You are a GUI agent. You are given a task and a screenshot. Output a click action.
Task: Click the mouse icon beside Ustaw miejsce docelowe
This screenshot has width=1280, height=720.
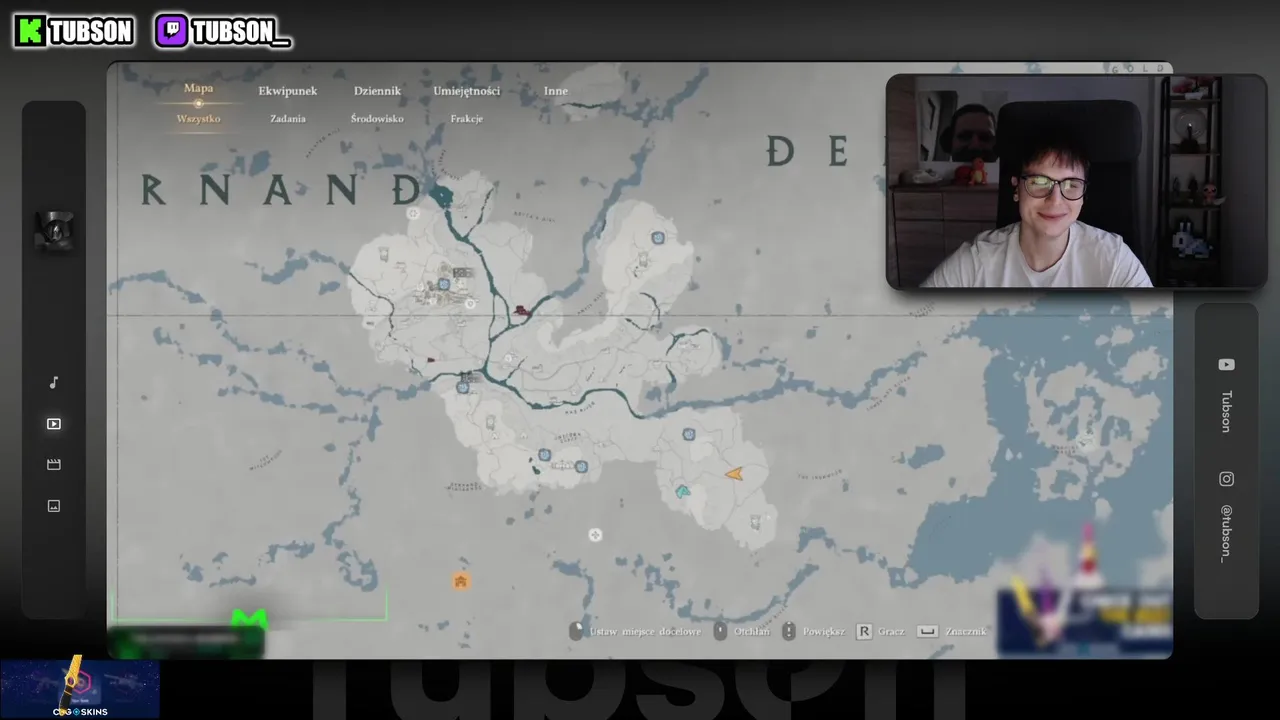pos(576,631)
